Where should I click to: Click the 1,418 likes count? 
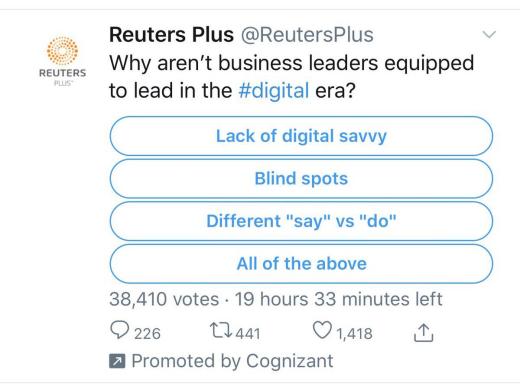pyautogui.click(x=354, y=333)
